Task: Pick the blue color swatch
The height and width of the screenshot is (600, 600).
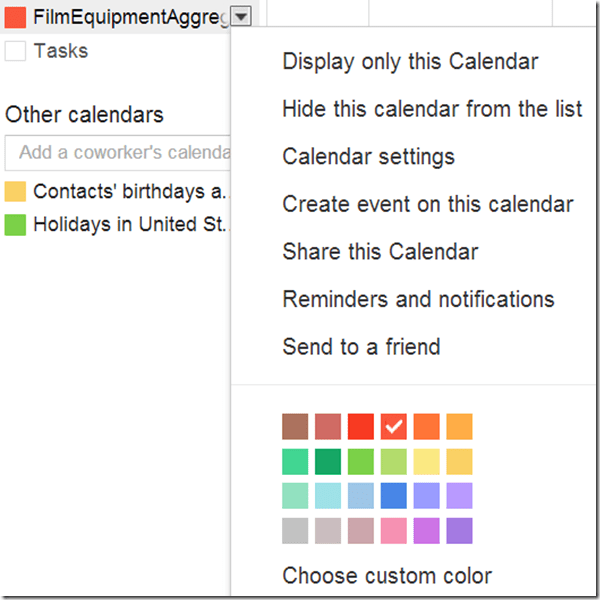Action: pyautogui.click(x=393, y=496)
